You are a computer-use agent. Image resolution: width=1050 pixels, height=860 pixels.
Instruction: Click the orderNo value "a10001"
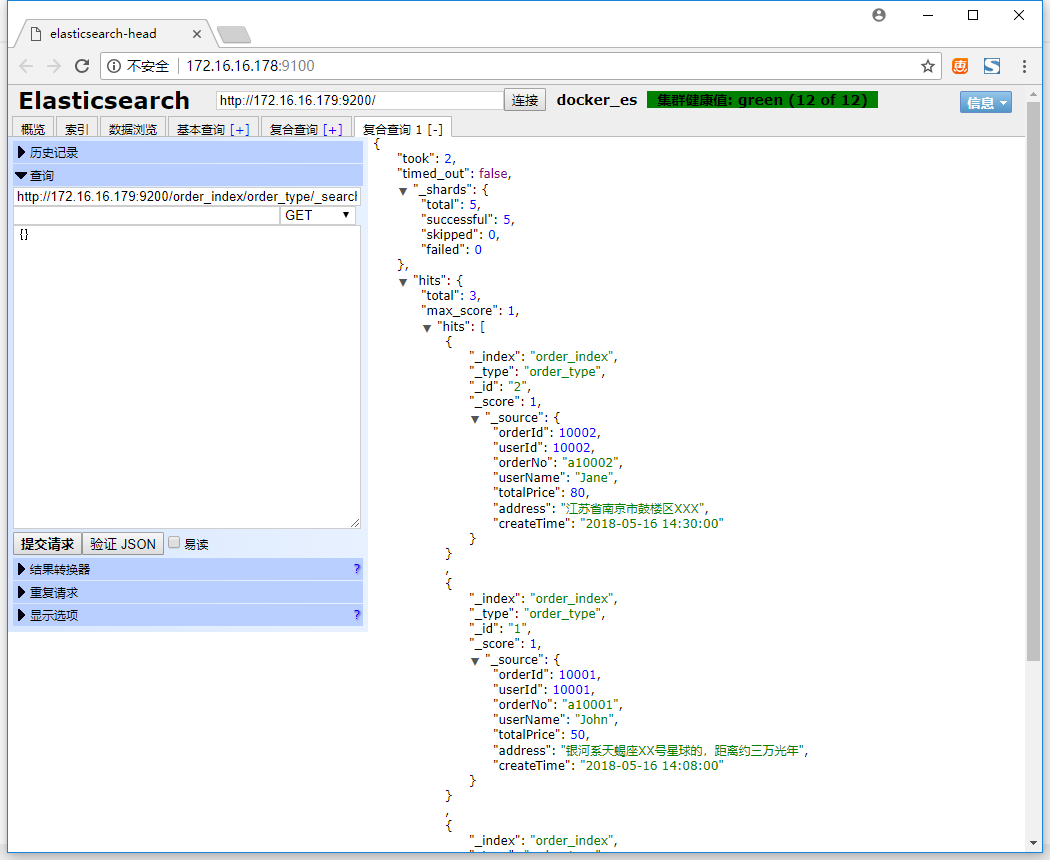tap(590, 705)
